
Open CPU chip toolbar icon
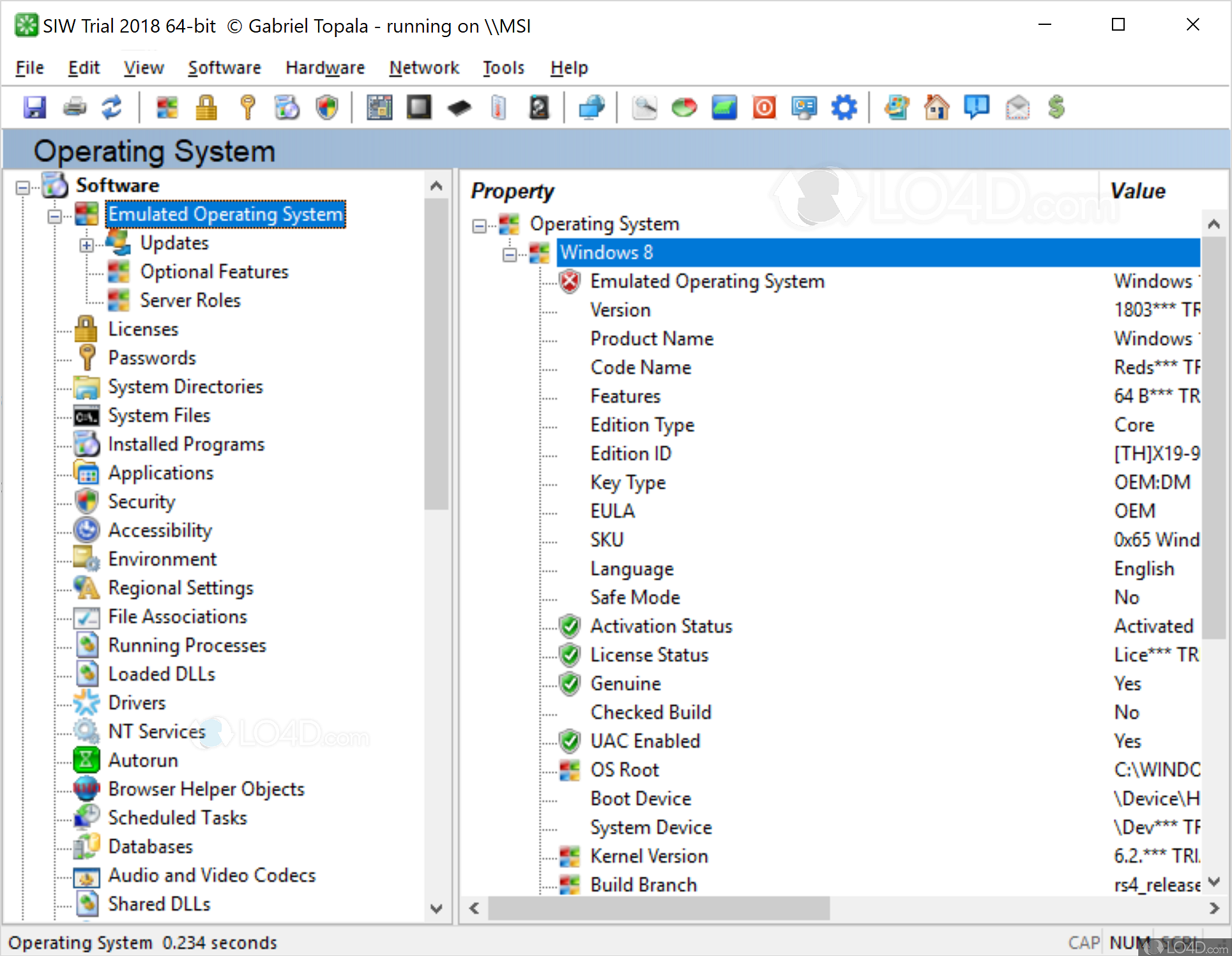click(419, 107)
